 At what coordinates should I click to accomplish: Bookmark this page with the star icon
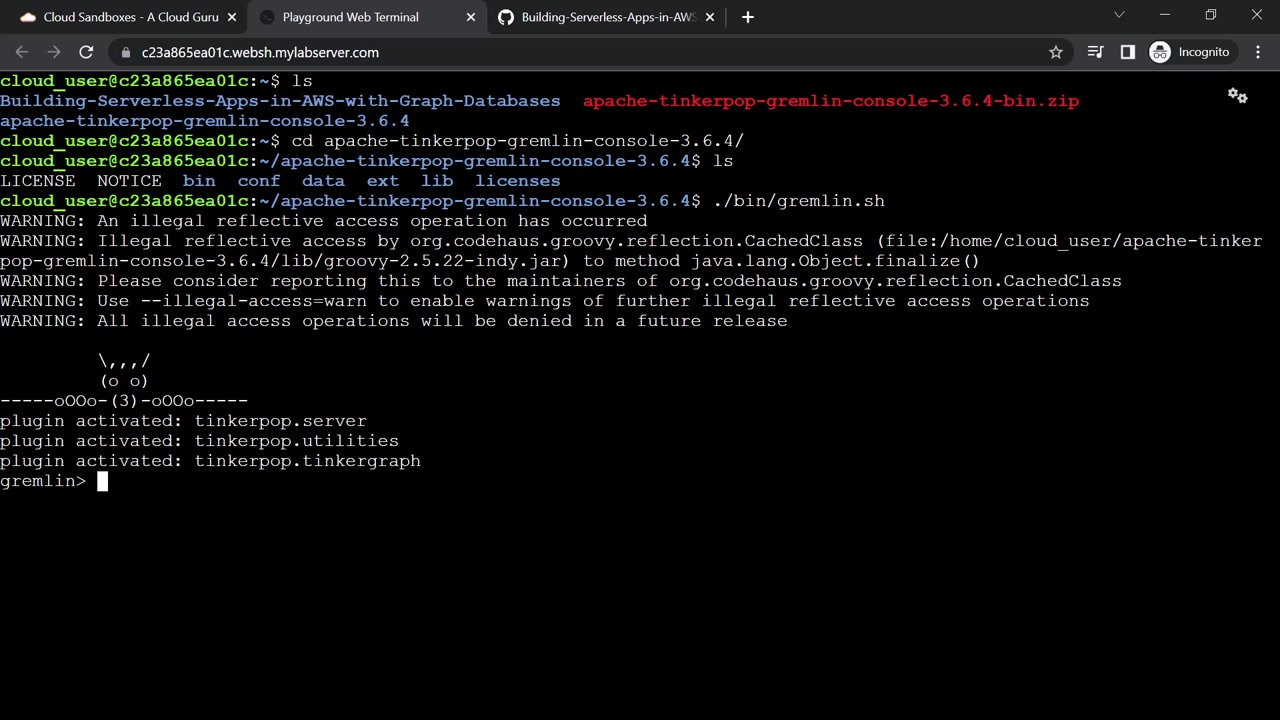click(x=1055, y=52)
